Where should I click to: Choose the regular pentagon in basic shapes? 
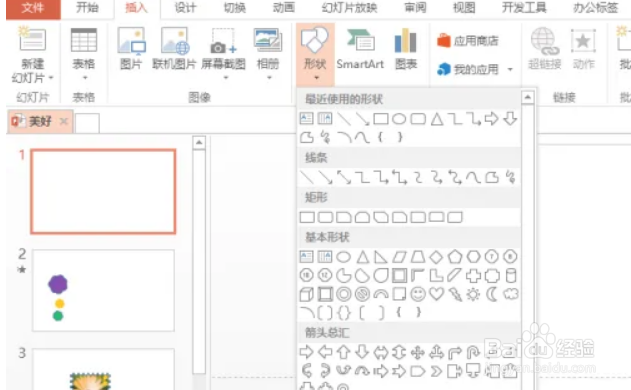coord(455,257)
